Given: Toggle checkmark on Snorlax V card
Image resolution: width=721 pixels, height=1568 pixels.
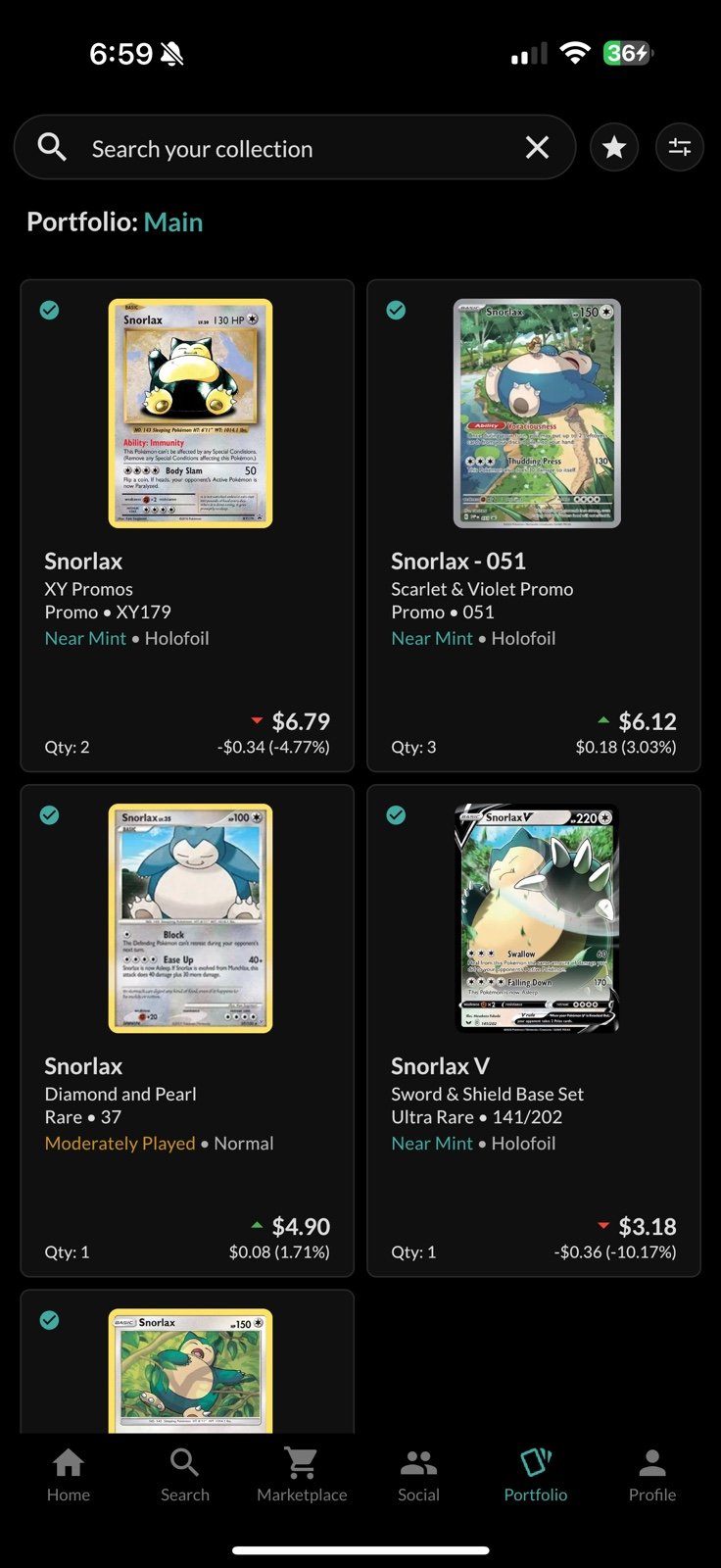Looking at the screenshot, I should 396,815.
